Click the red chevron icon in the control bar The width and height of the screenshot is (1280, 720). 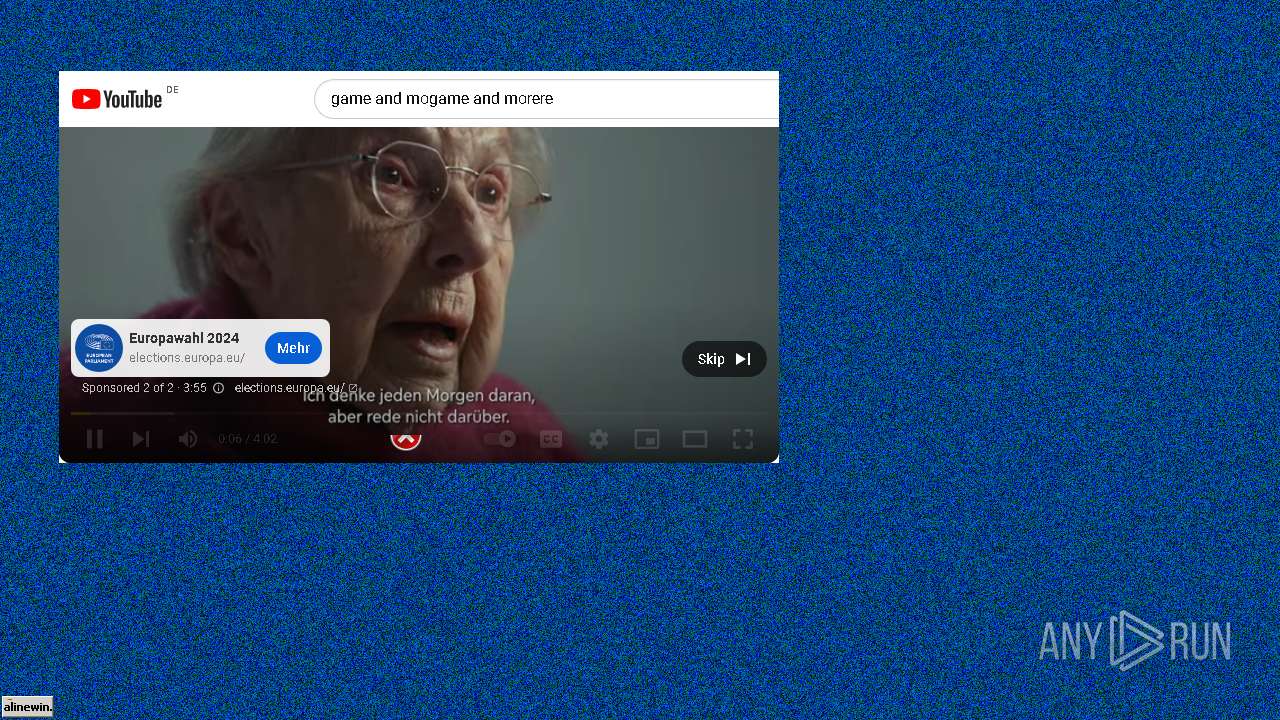click(405, 439)
